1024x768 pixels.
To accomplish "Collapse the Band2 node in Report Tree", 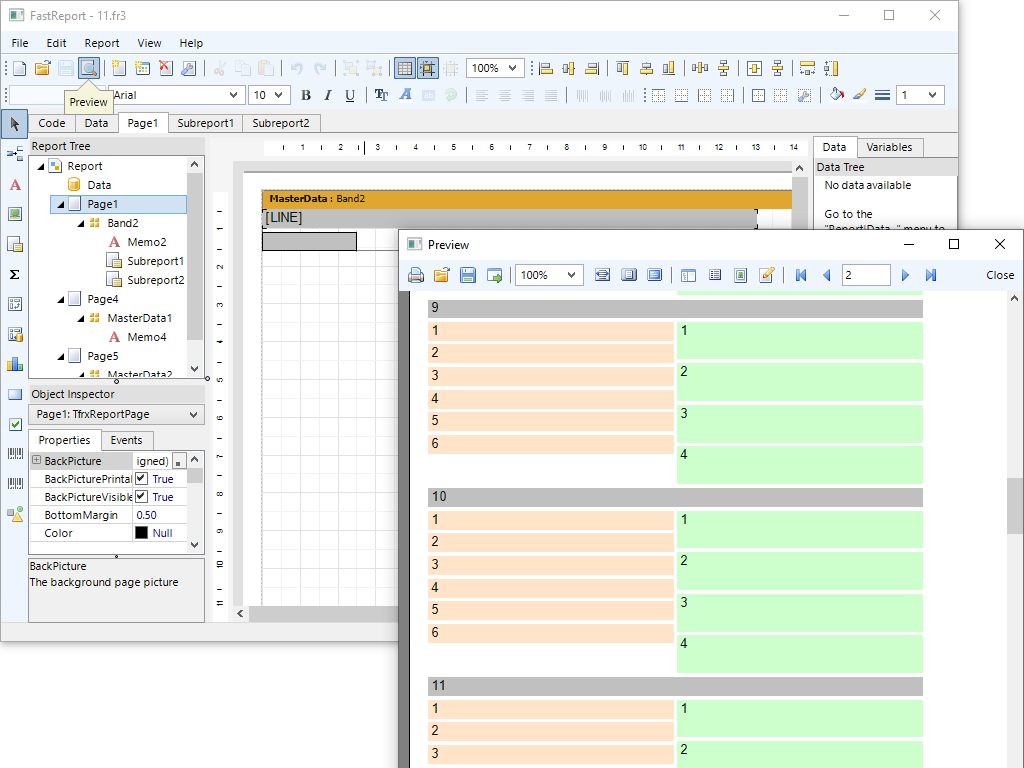I will point(81,223).
